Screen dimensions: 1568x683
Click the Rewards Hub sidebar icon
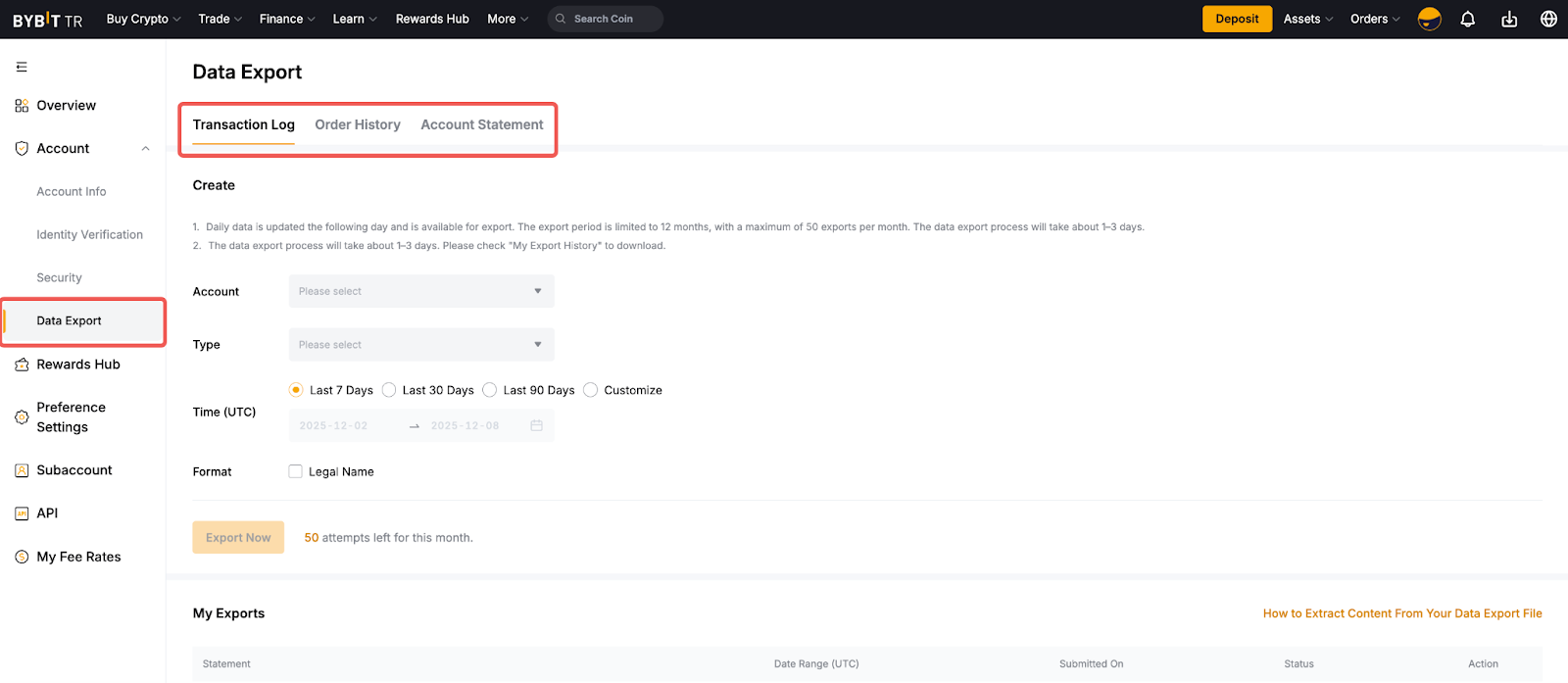(x=22, y=365)
